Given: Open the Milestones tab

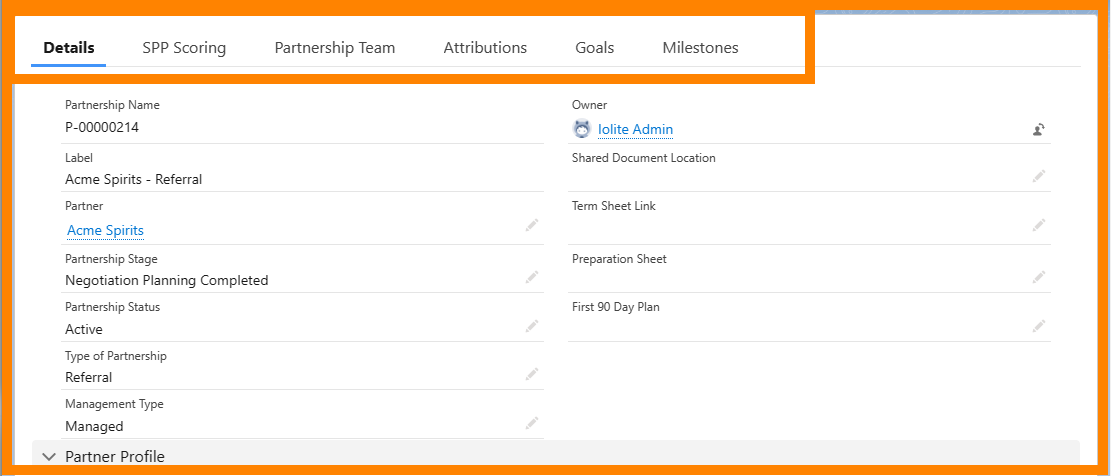Looking at the screenshot, I should pyautogui.click(x=701, y=48).
